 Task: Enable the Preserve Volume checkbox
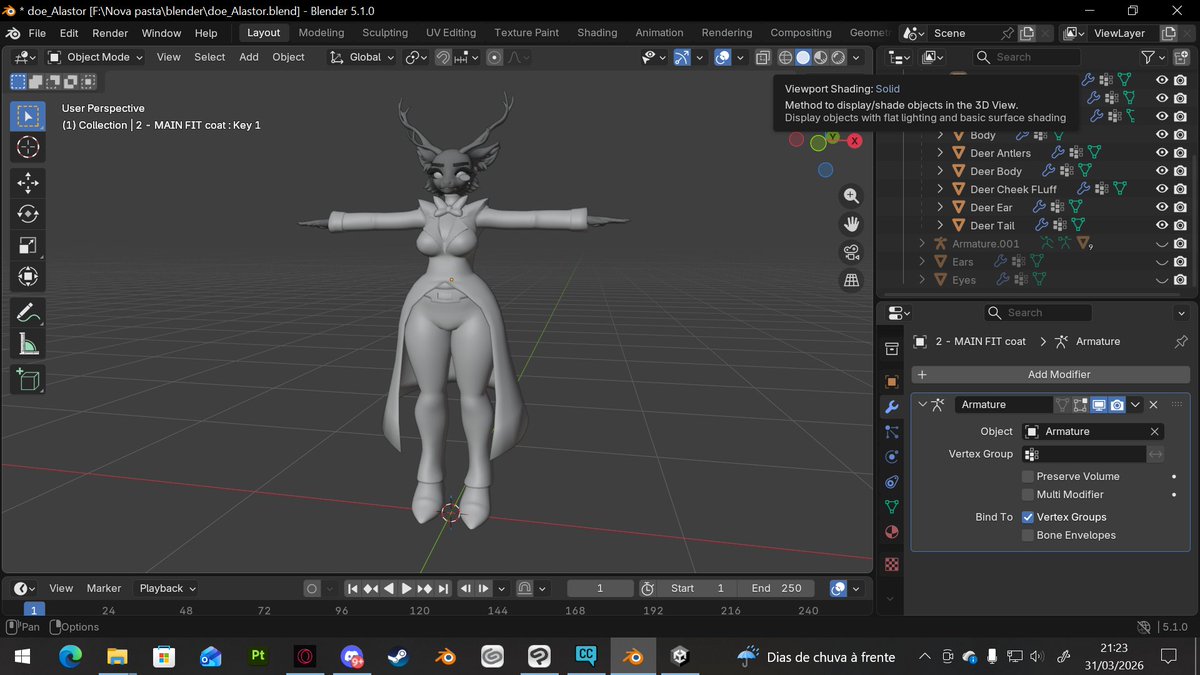1028,476
